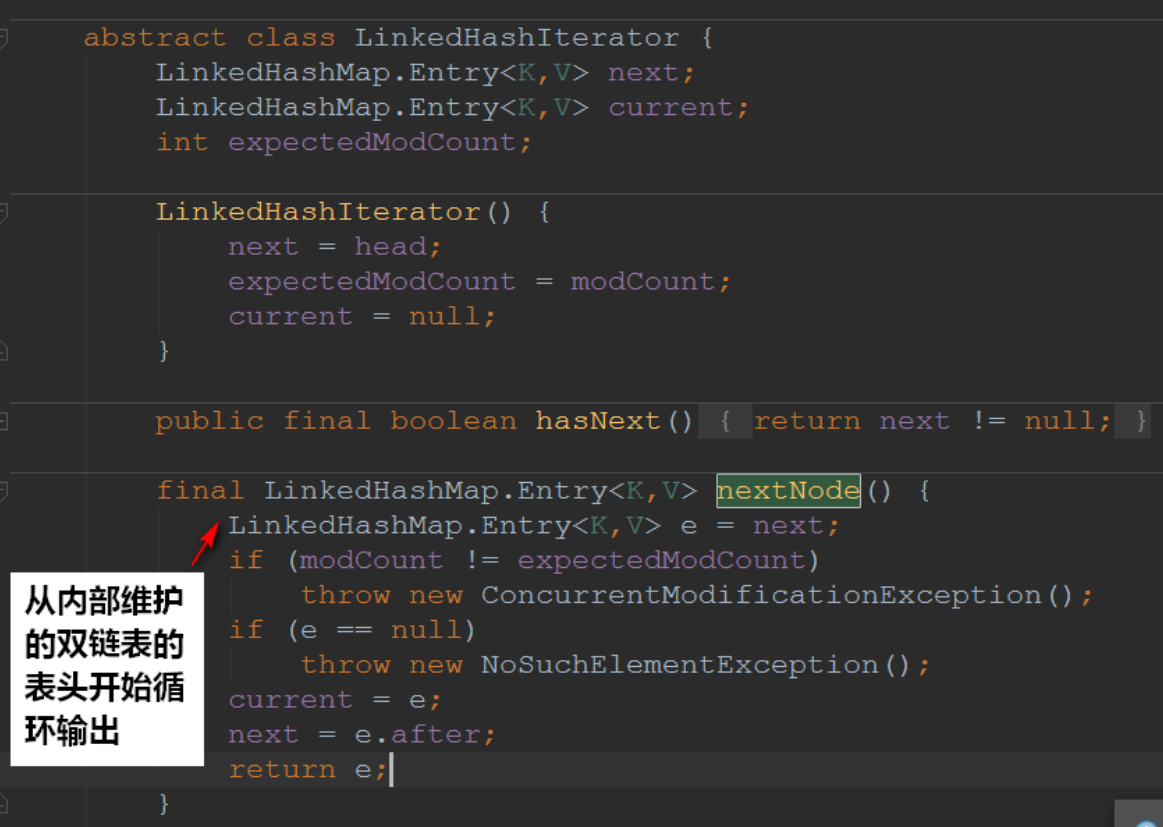Click LinkedHashIterator in the class declaration
1163x827 pixels.
click(x=517, y=38)
